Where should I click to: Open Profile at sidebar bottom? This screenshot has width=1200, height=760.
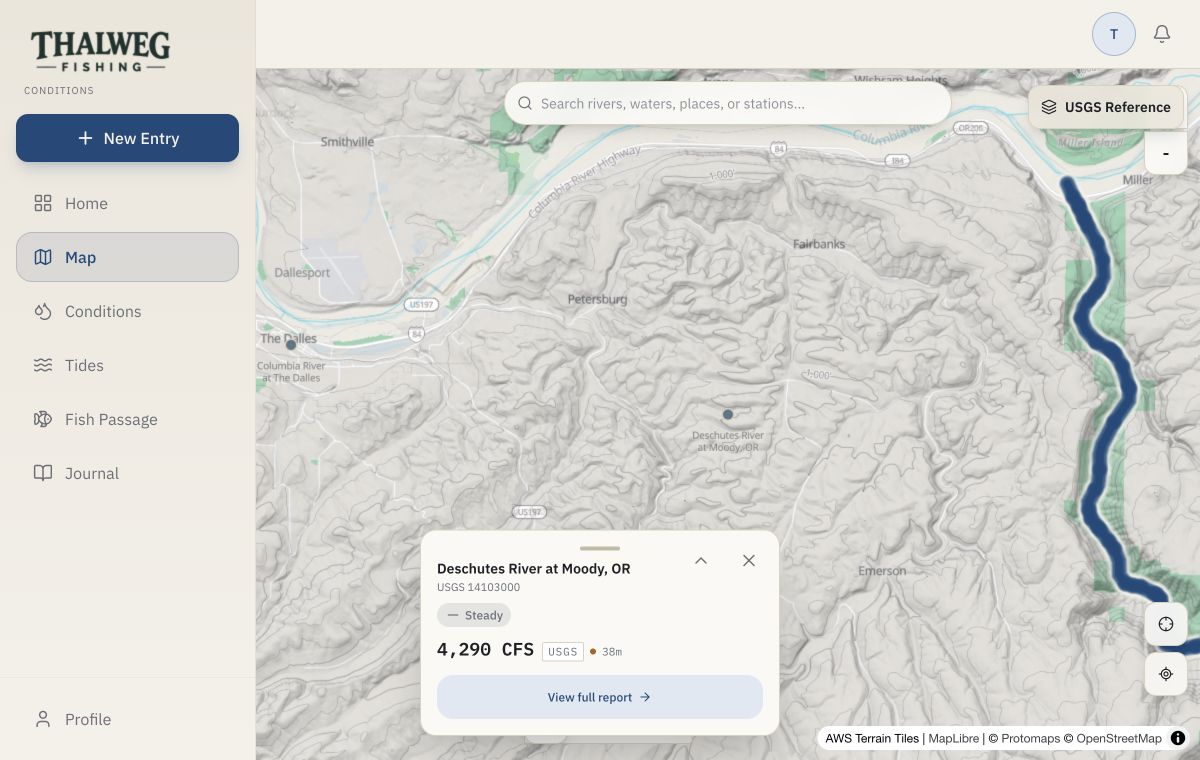(x=127, y=719)
